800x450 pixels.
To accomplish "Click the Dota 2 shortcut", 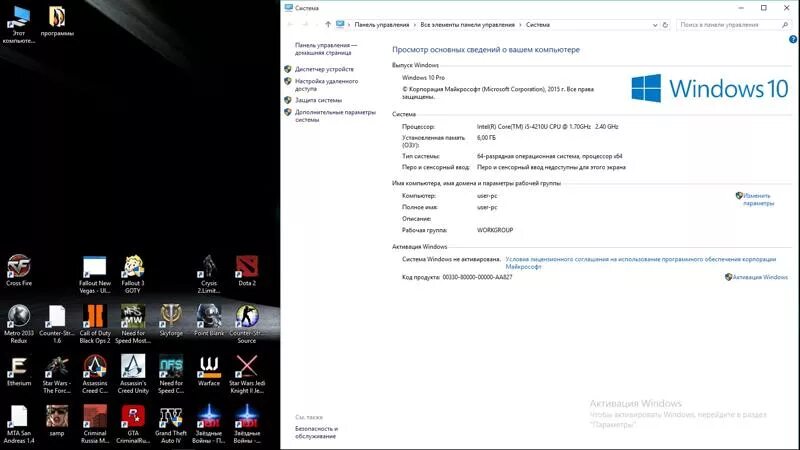I will [x=247, y=270].
